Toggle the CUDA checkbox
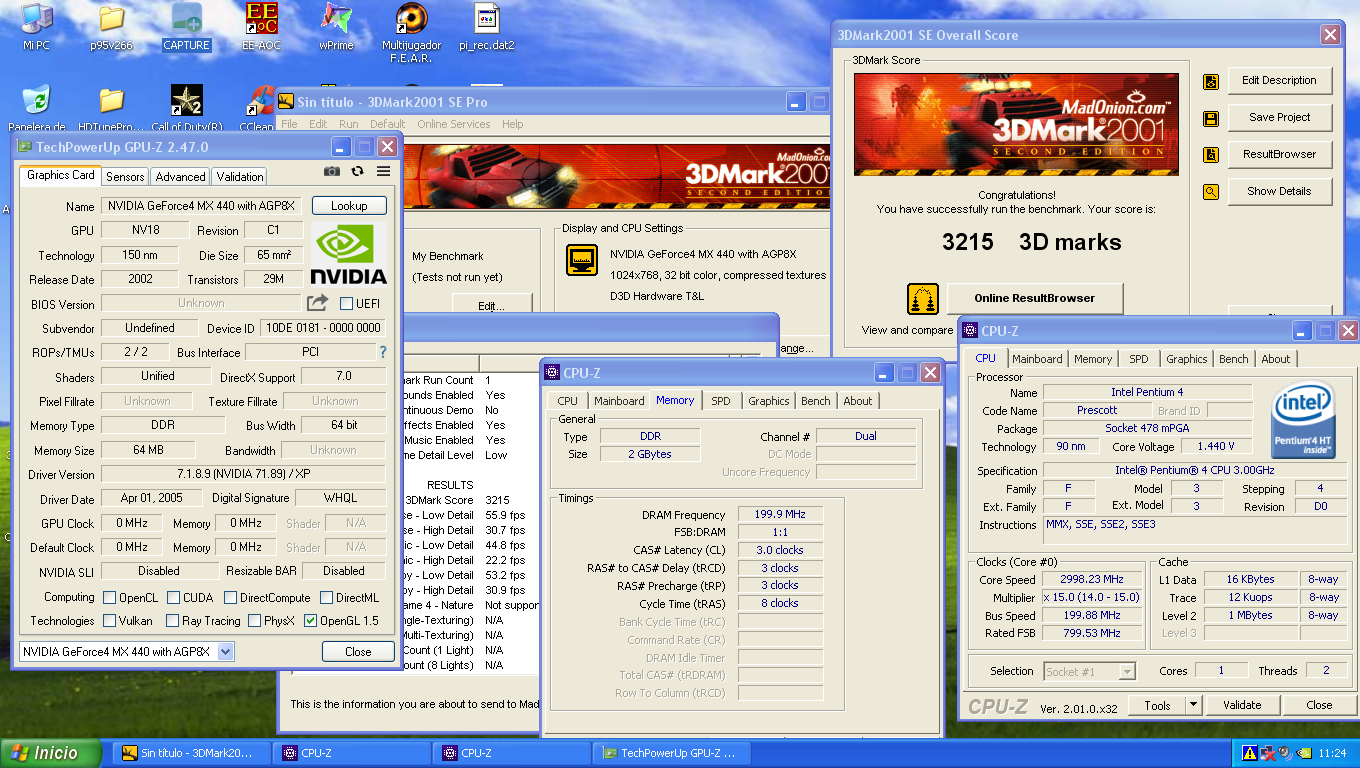The image size is (1360, 768). click(173, 597)
